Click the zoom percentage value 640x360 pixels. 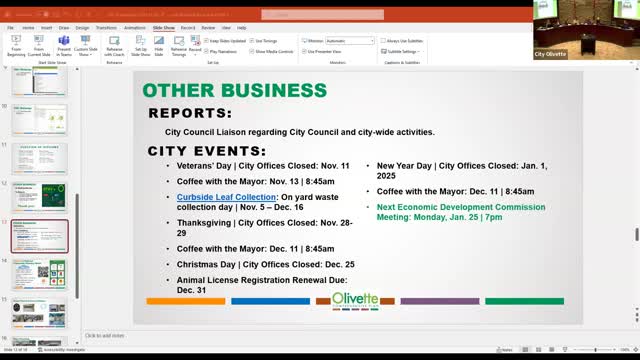click(x=624, y=350)
